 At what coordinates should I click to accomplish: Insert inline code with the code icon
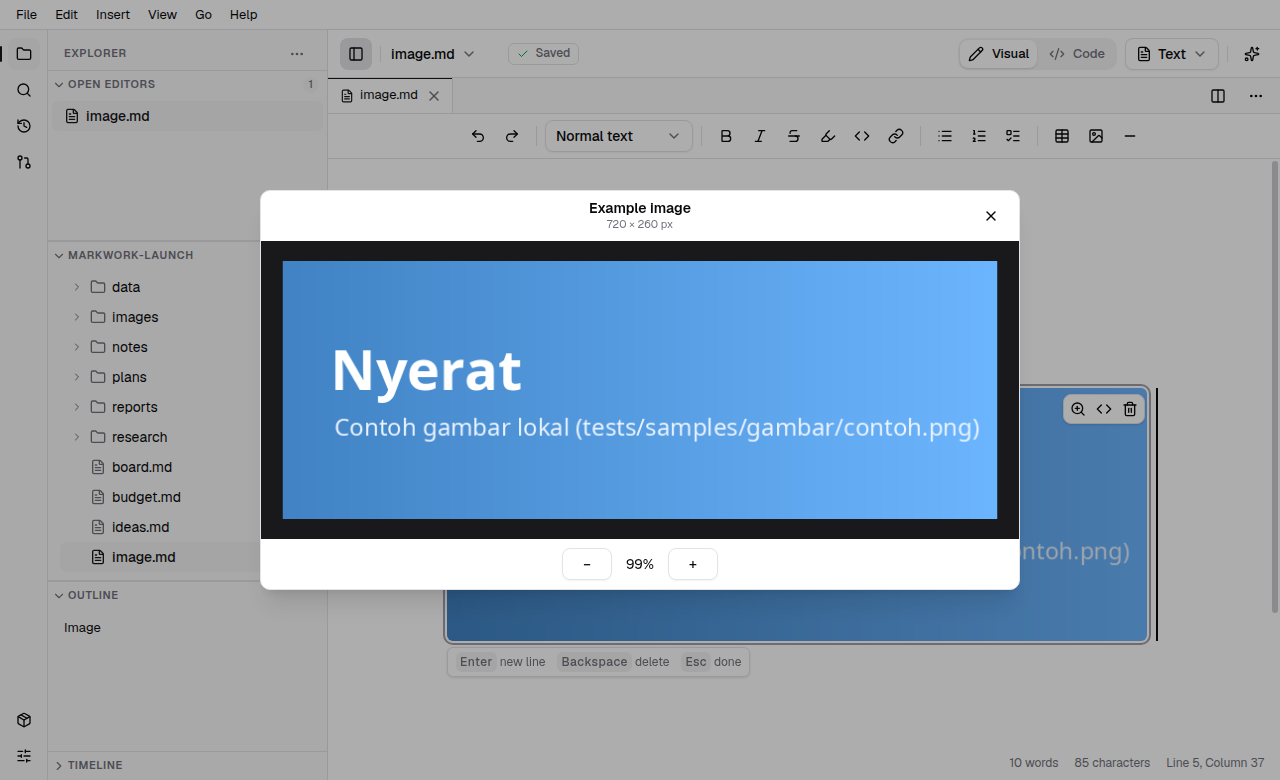[862, 136]
